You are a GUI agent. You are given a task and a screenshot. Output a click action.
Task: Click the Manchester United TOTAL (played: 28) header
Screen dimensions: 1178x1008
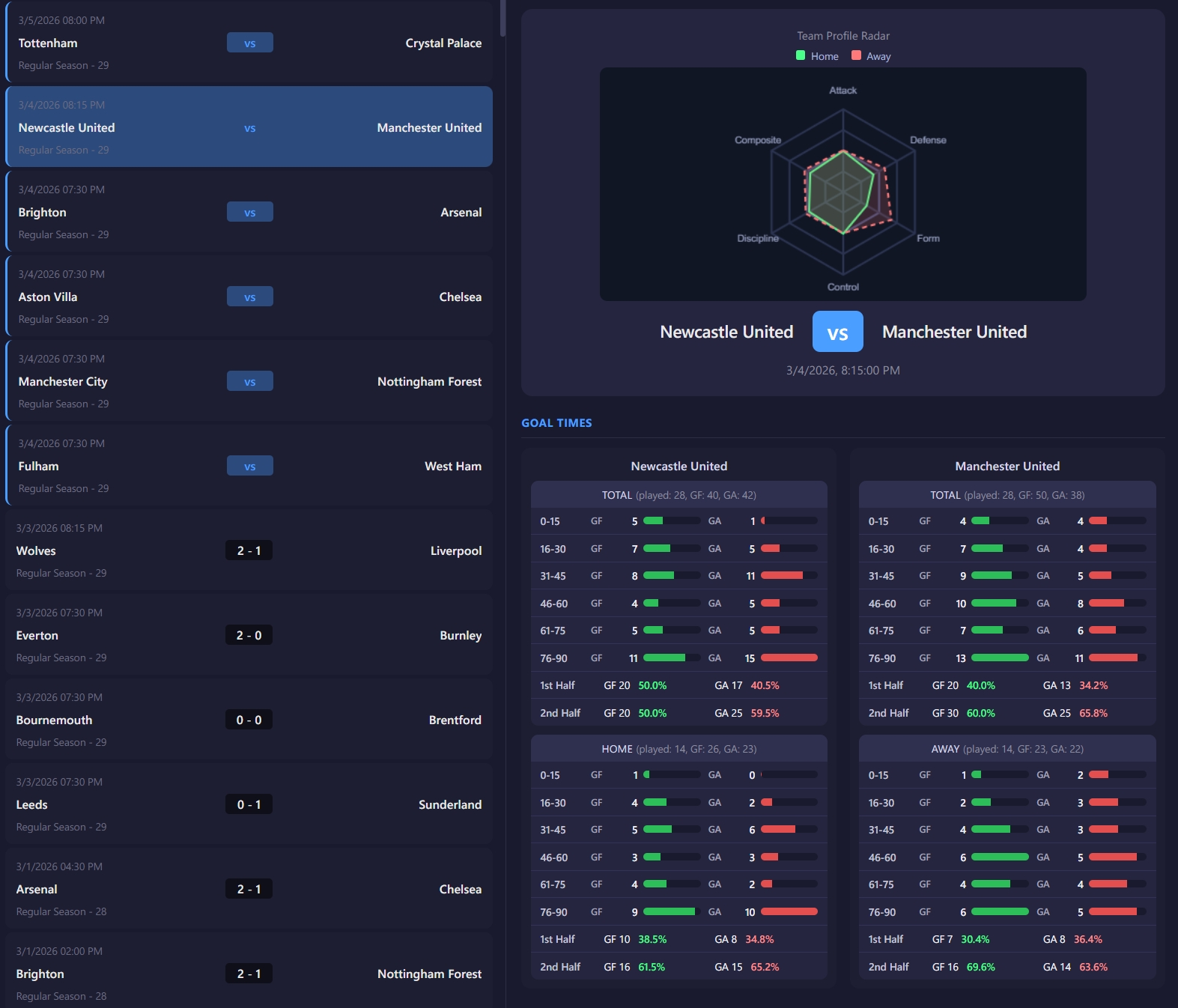coord(1007,495)
